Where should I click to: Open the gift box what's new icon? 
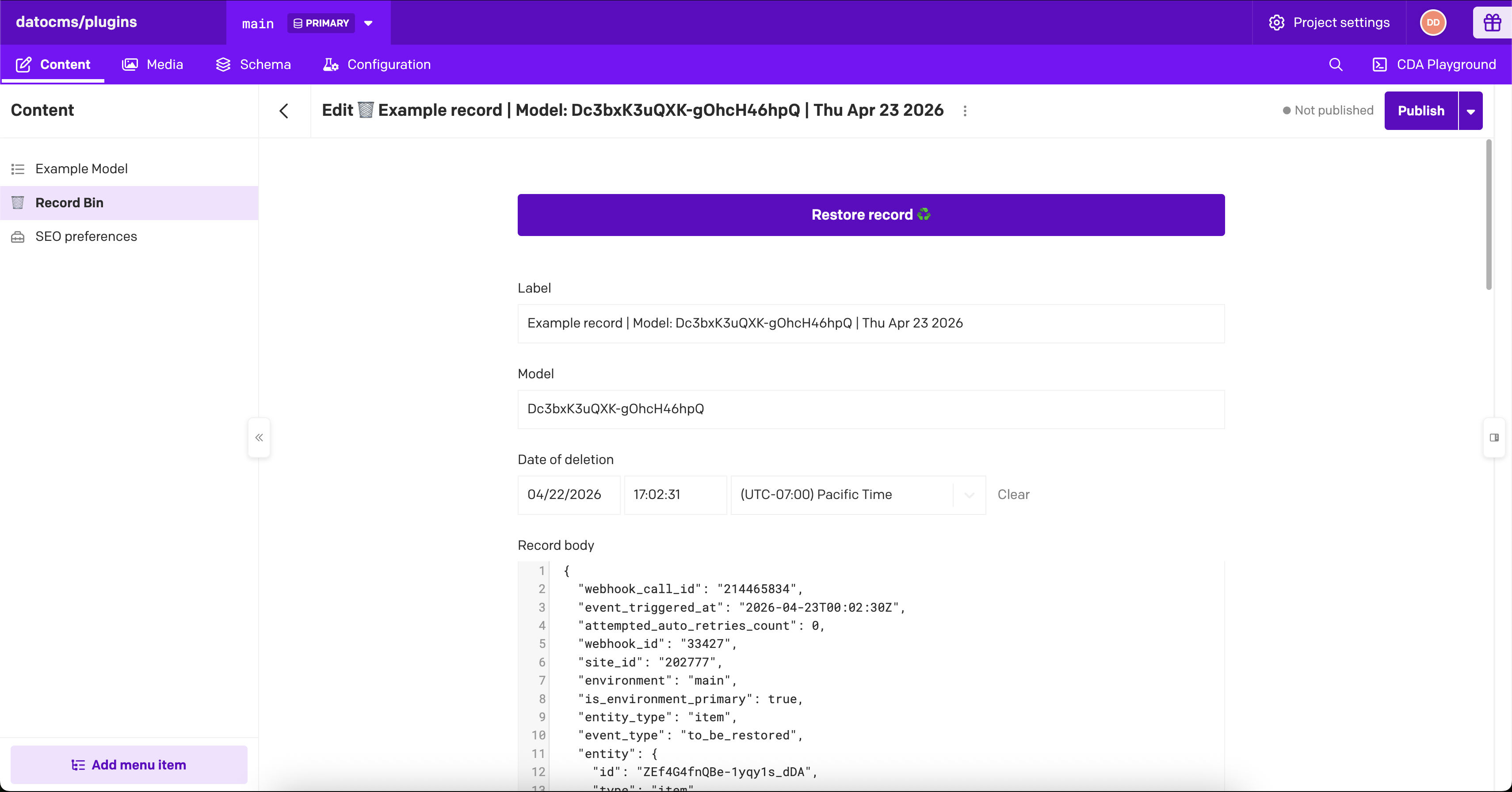pos(1492,23)
